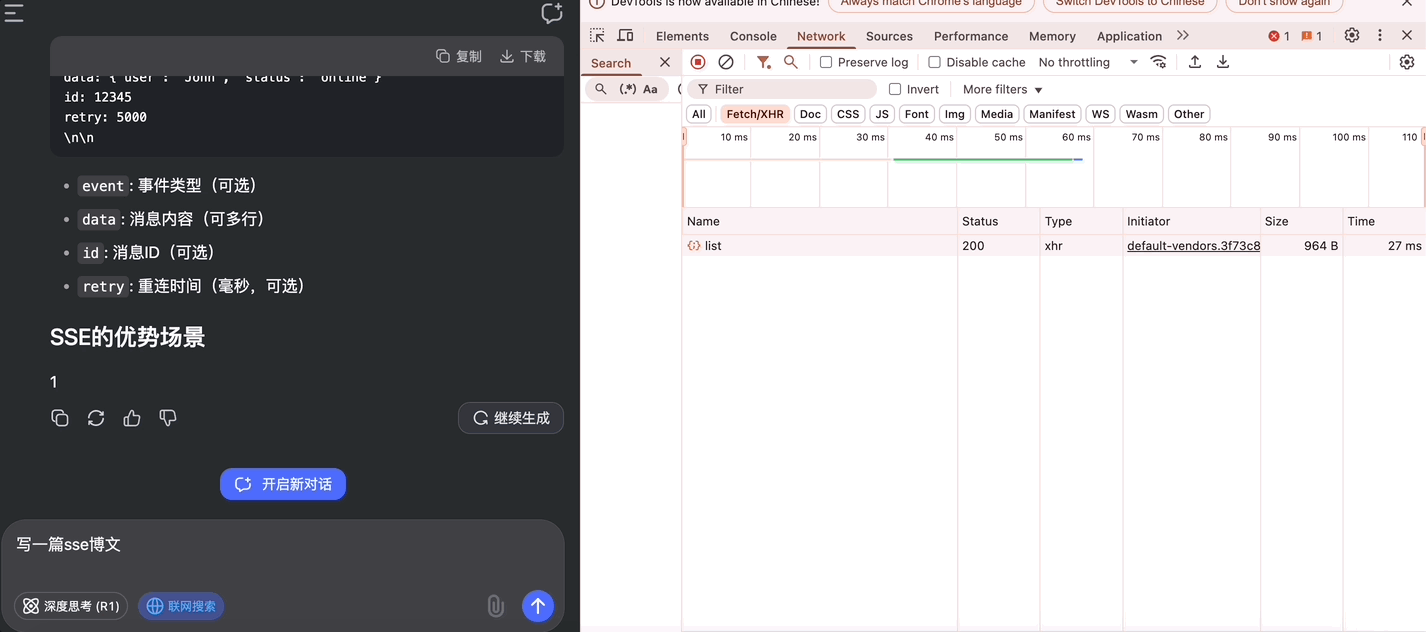Toggle the WS request type filter
Viewport: 1426px width, 632px height.
click(1101, 114)
